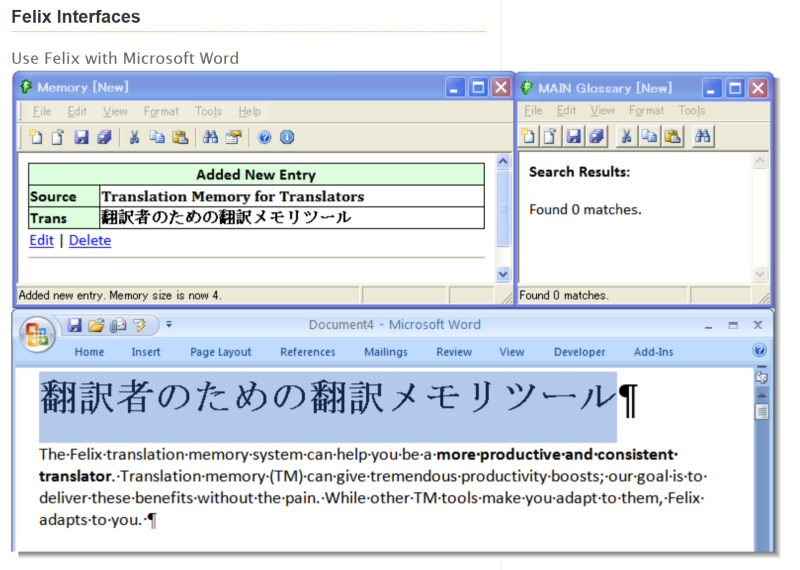Switch to Page Layout tab in Word
Screen dimensions: 800x570
pos(220,352)
